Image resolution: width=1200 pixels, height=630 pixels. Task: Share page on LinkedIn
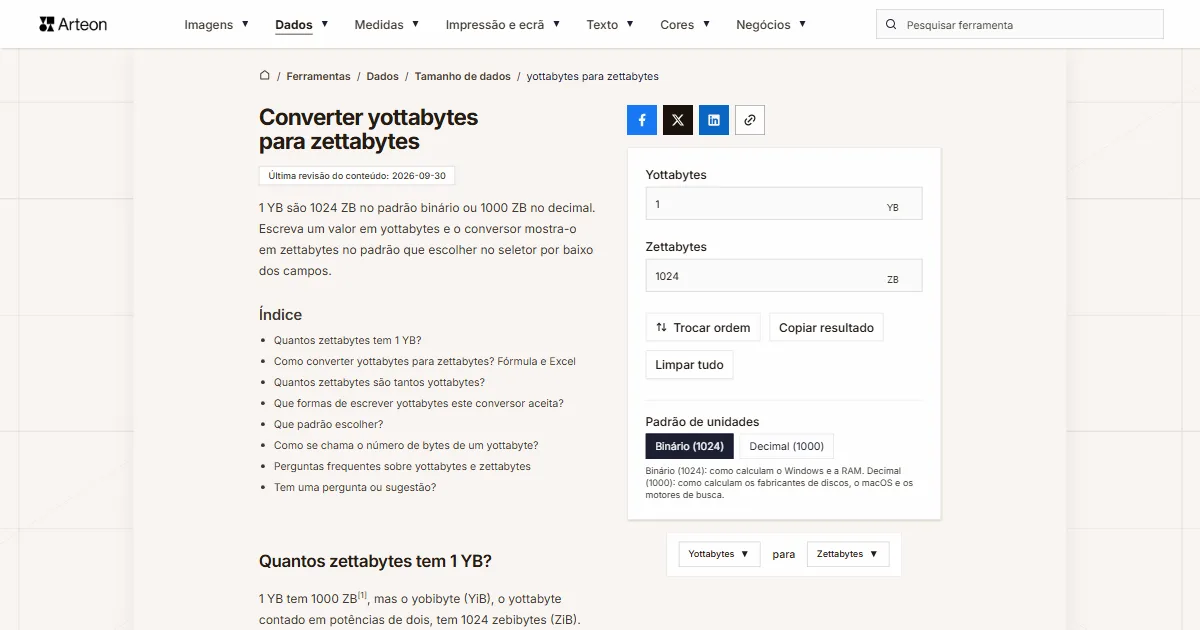click(714, 120)
